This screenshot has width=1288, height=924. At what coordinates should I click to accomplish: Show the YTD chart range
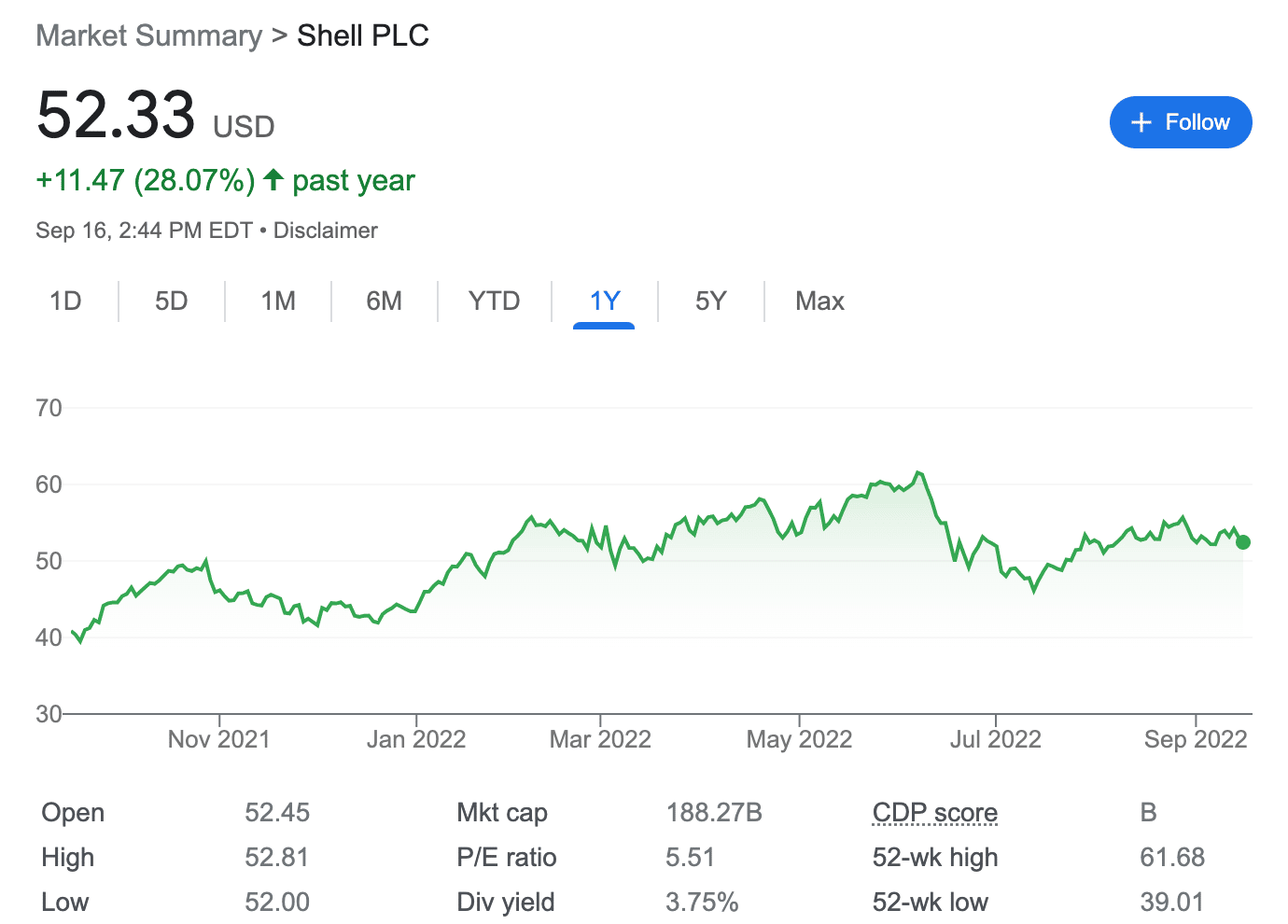pos(494,301)
